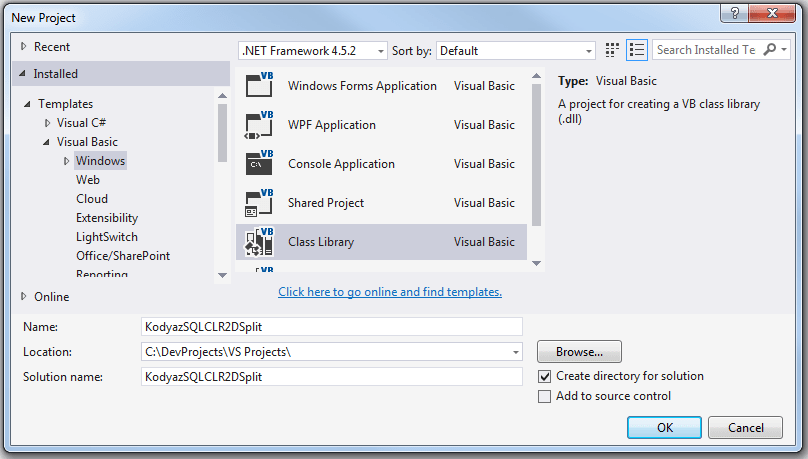Screen dimensions: 808x459
Task: Select the WPF Application row label
Action: [x=332, y=125]
